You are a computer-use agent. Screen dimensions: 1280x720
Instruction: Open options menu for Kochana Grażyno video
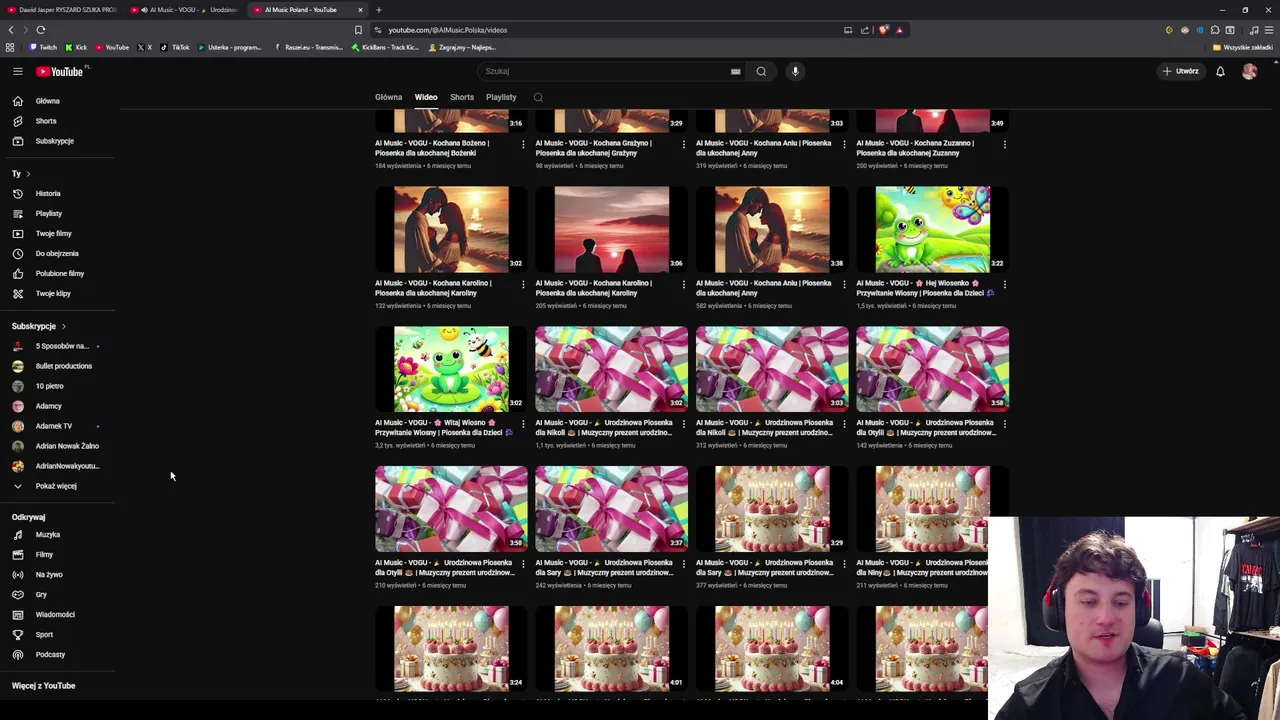click(684, 144)
